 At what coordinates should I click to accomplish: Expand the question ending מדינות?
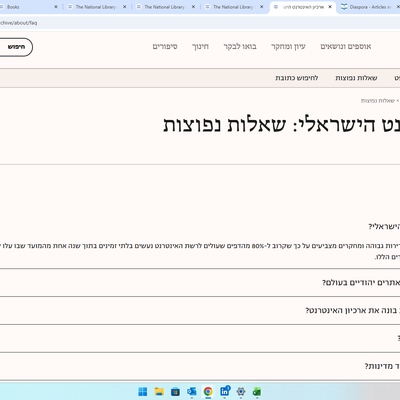(200, 366)
